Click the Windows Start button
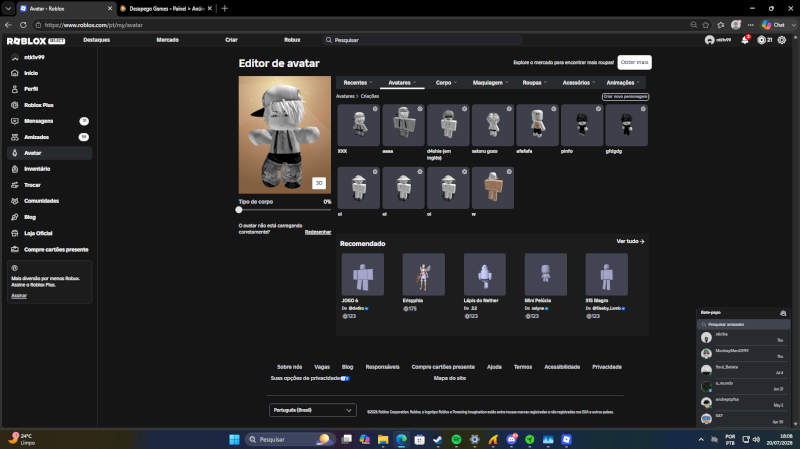The height and width of the screenshot is (449, 800). (234, 439)
